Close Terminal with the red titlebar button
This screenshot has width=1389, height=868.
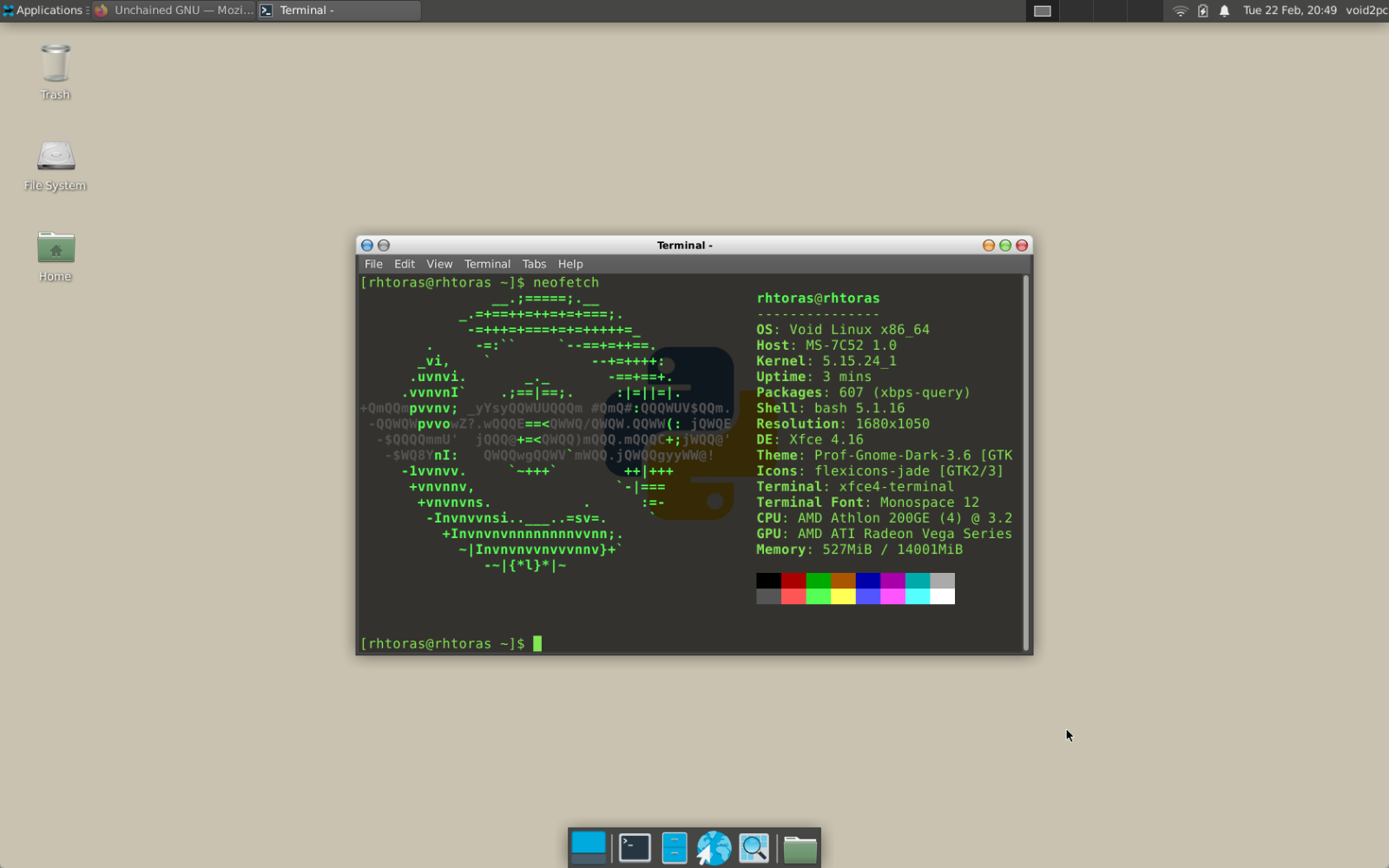1022,246
